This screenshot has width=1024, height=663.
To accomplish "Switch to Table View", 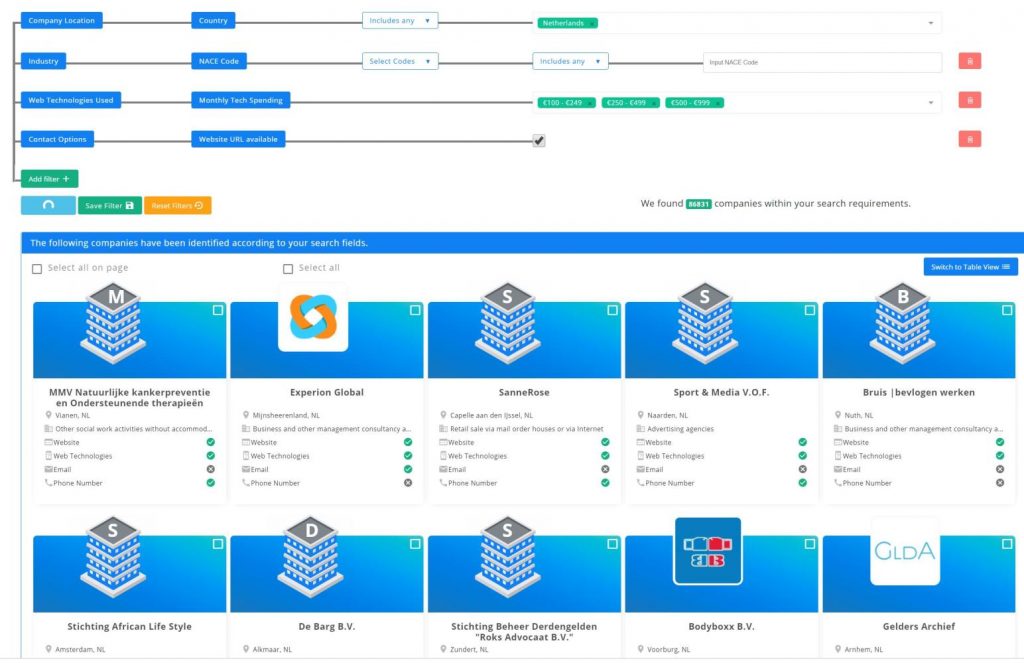I will 970,267.
